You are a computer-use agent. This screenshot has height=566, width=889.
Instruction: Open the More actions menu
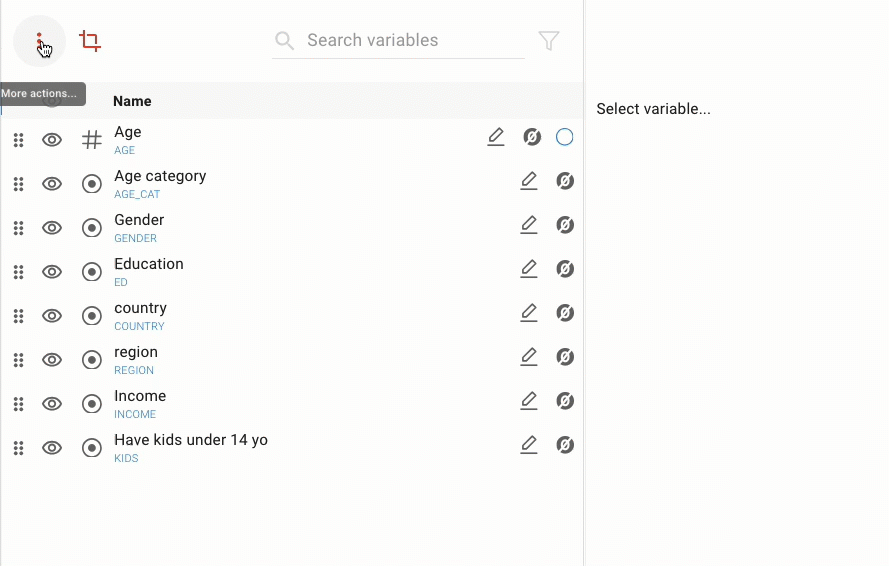click(x=39, y=41)
